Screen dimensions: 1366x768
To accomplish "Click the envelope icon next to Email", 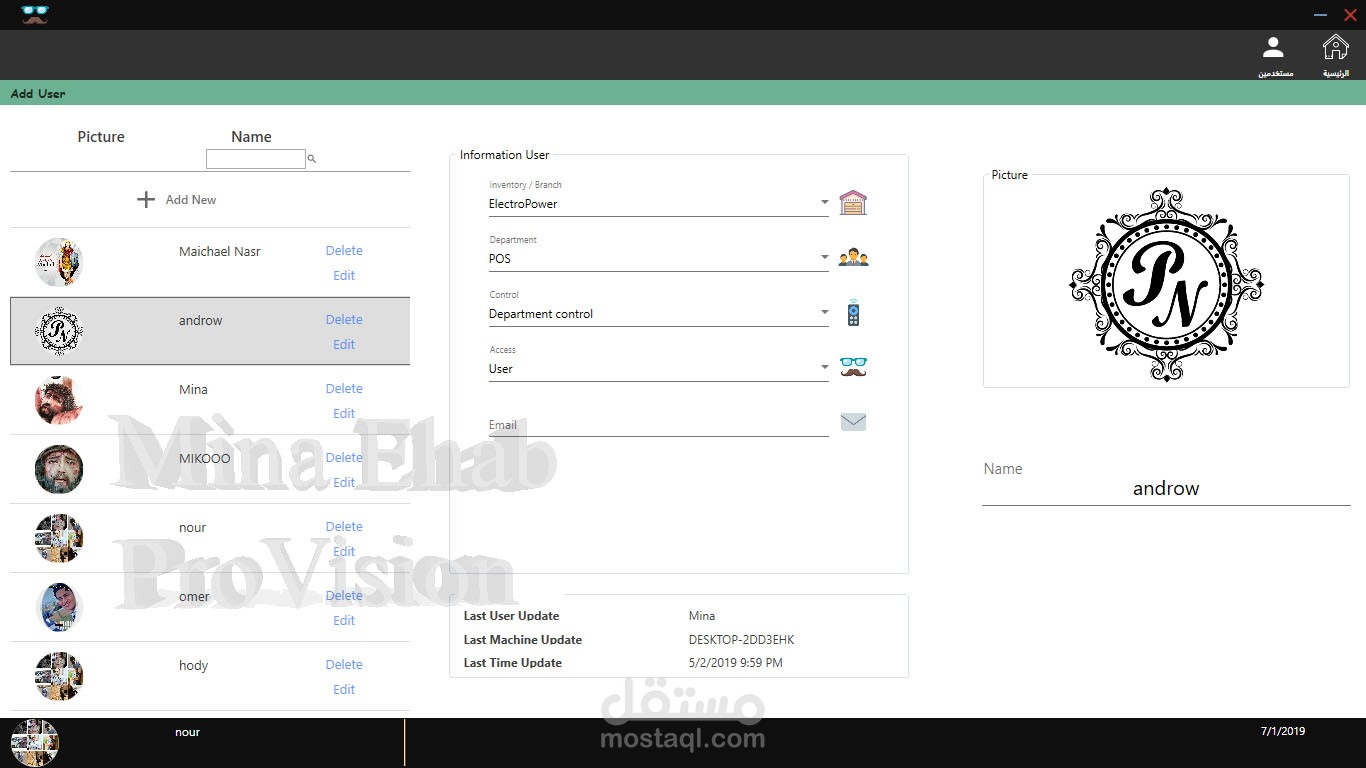I will coord(853,422).
